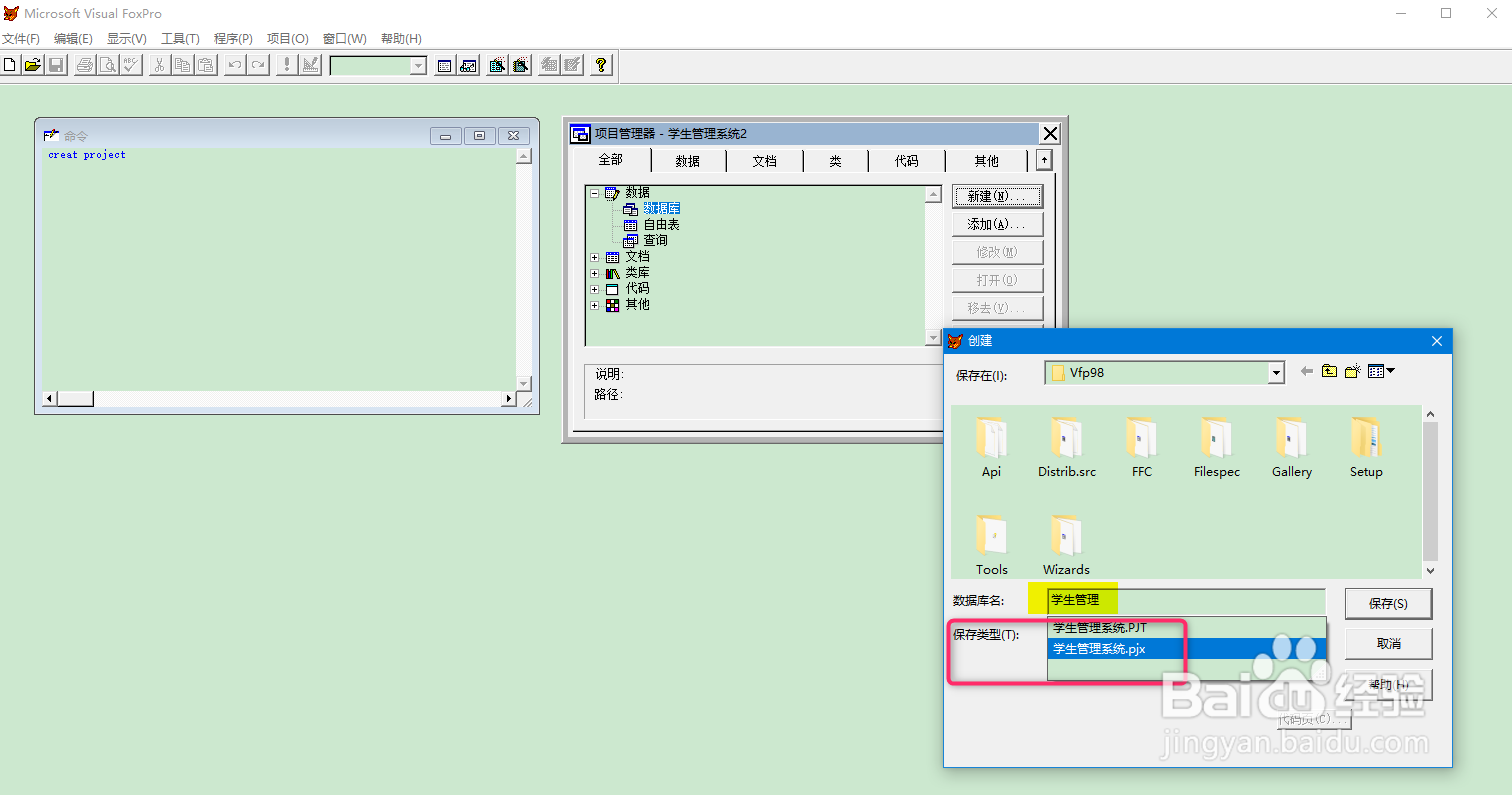The height and width of the screenshot is (795, 1512).
Task: Open the 文件(F) menu
Action: (20, 39)
